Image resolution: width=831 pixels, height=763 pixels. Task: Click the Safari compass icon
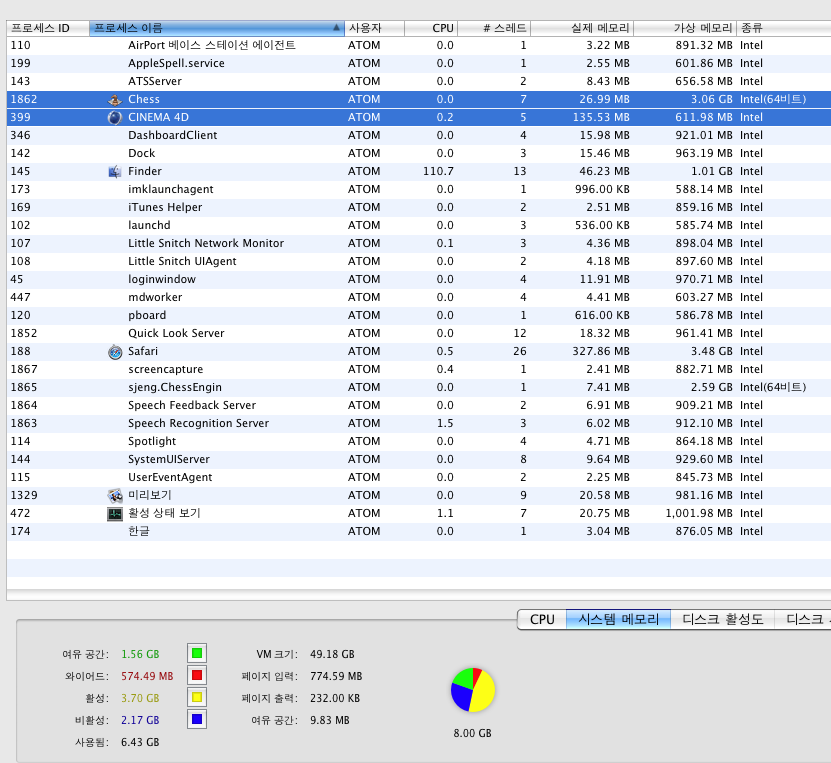click(x=114, y=351)
